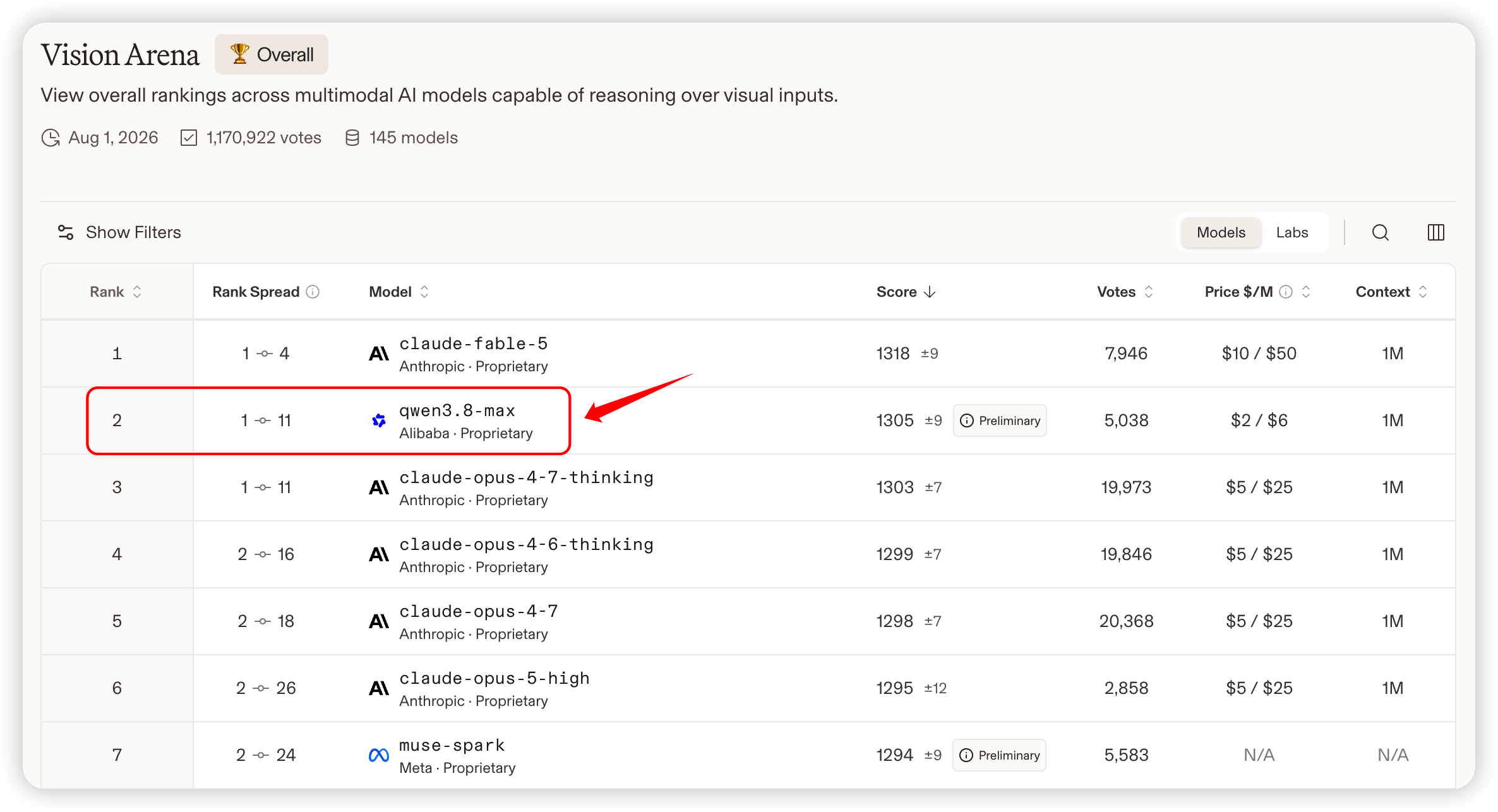The height and width of the screenshot is (812, 1498).
Task: Click the info icon in qwen3.8-max Preliminary badge
Action: click(967, 421)
